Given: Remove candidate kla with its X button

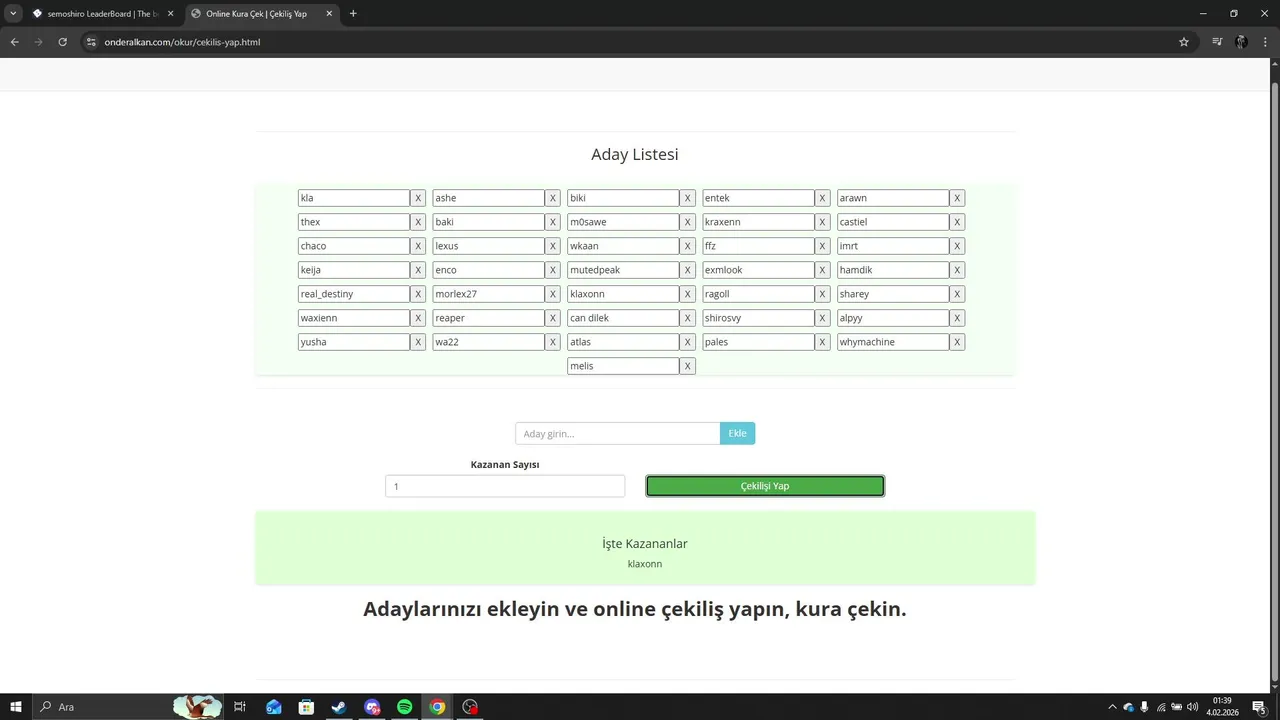Looking at the screenshot, I should [x=418, y=198].
